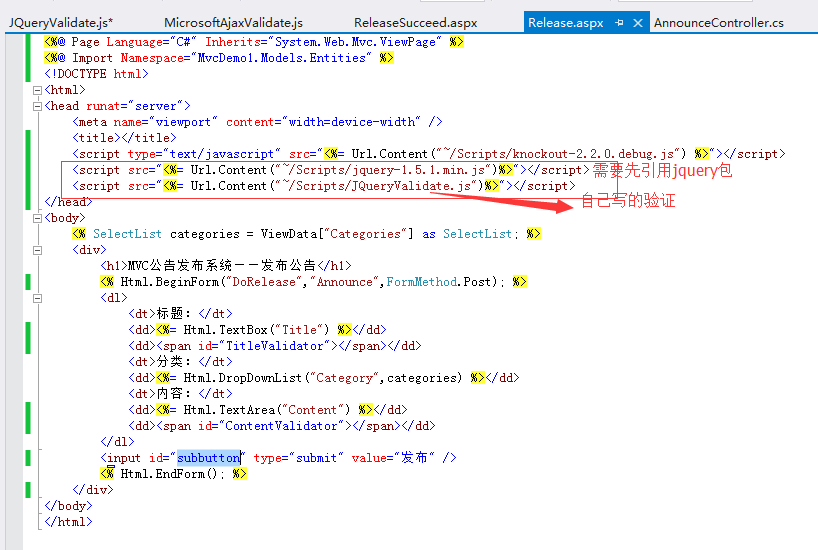This screenshot has height=550, width=818.
Task: Open the AnnounceController.cs tab
Action: point(718,23)
